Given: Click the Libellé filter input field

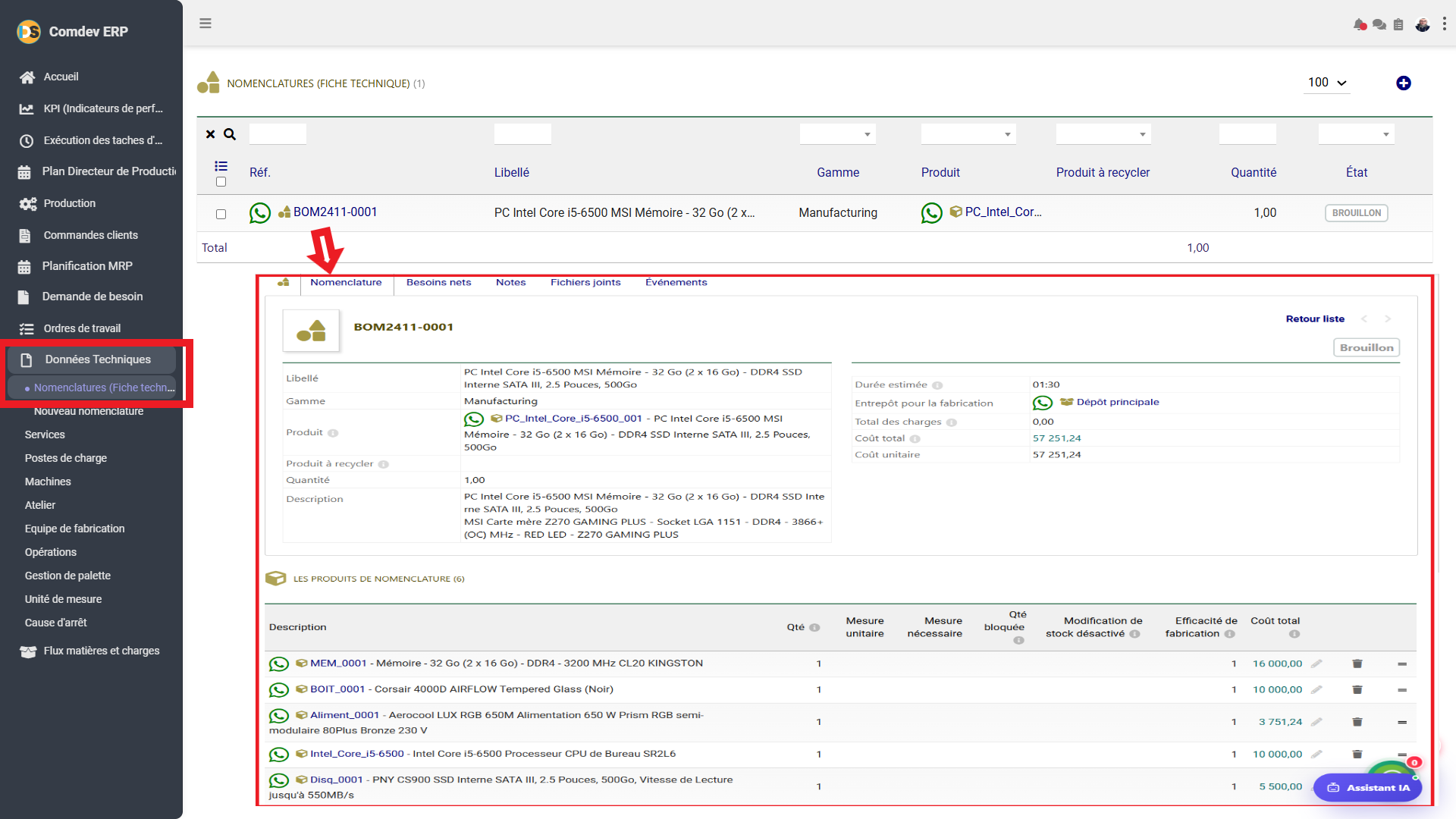Looking at the screenshot, I should pyautogui.click(x=522, y=134).
